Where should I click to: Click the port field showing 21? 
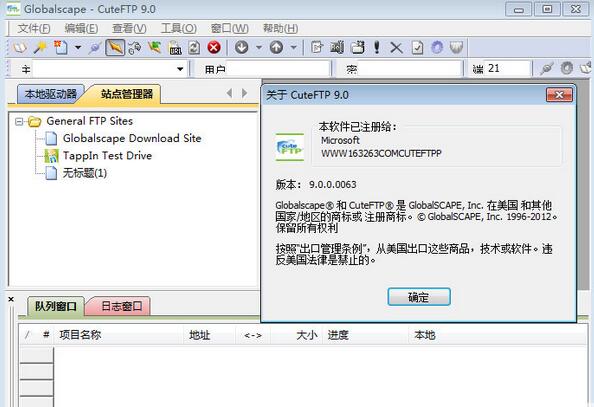pos(507,69)
